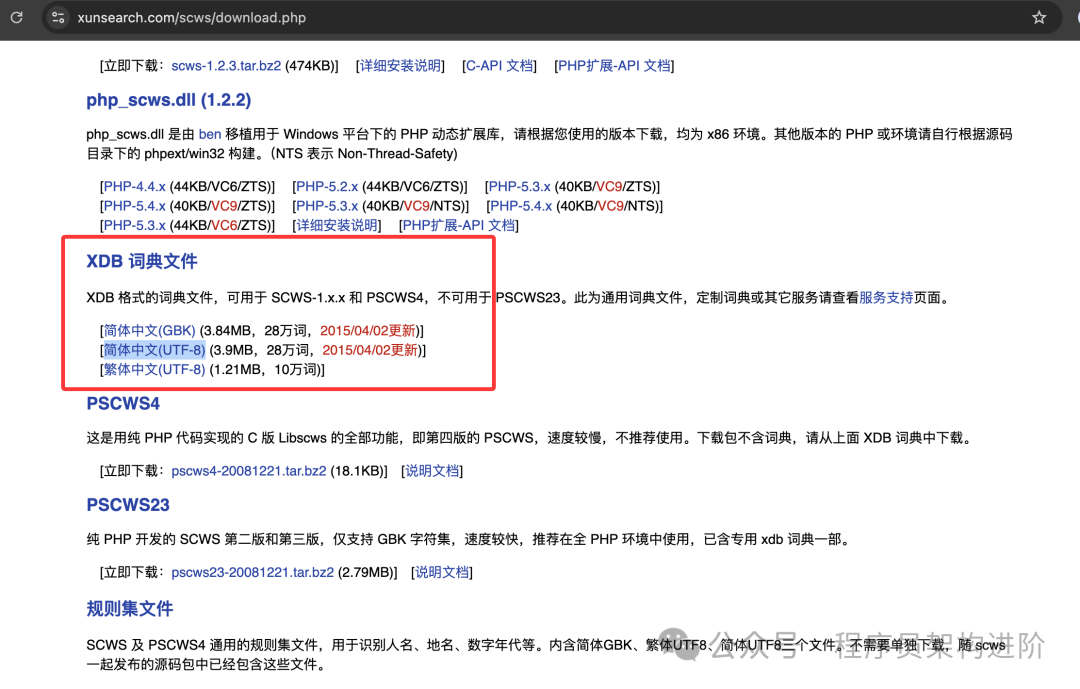Reload the page with the refresh icon

pos(17,17)
